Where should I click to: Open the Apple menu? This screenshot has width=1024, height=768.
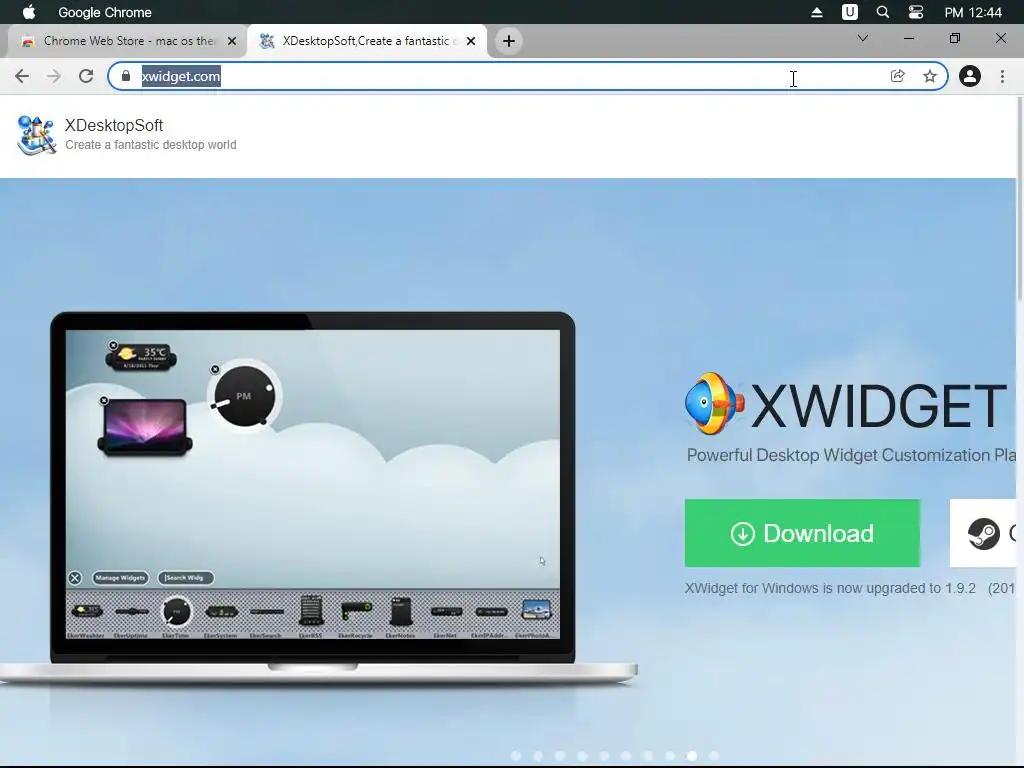tap(29, 12)
